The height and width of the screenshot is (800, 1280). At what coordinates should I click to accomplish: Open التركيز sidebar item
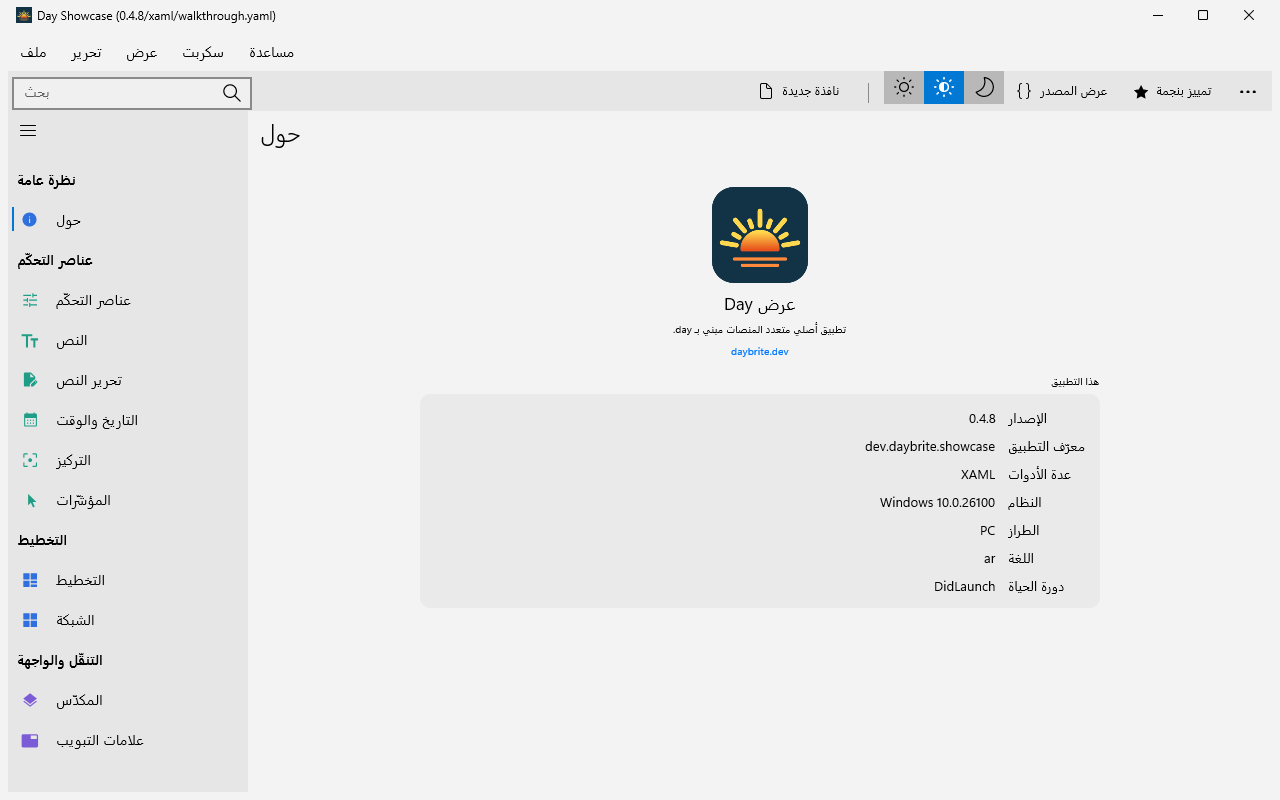128,460
